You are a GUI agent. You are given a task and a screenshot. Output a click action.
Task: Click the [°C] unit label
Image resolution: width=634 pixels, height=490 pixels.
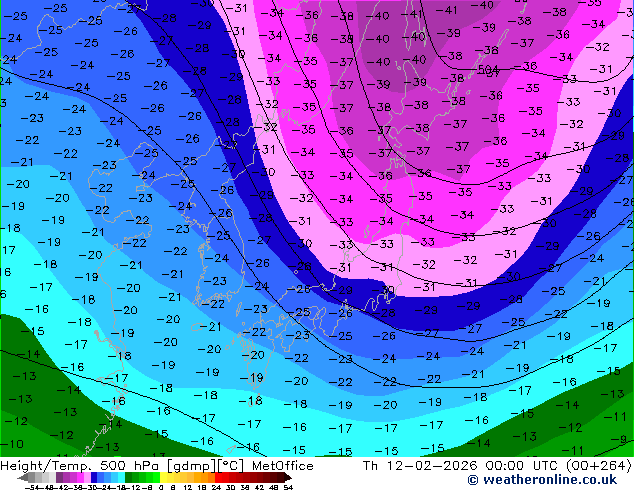point(231,466)
